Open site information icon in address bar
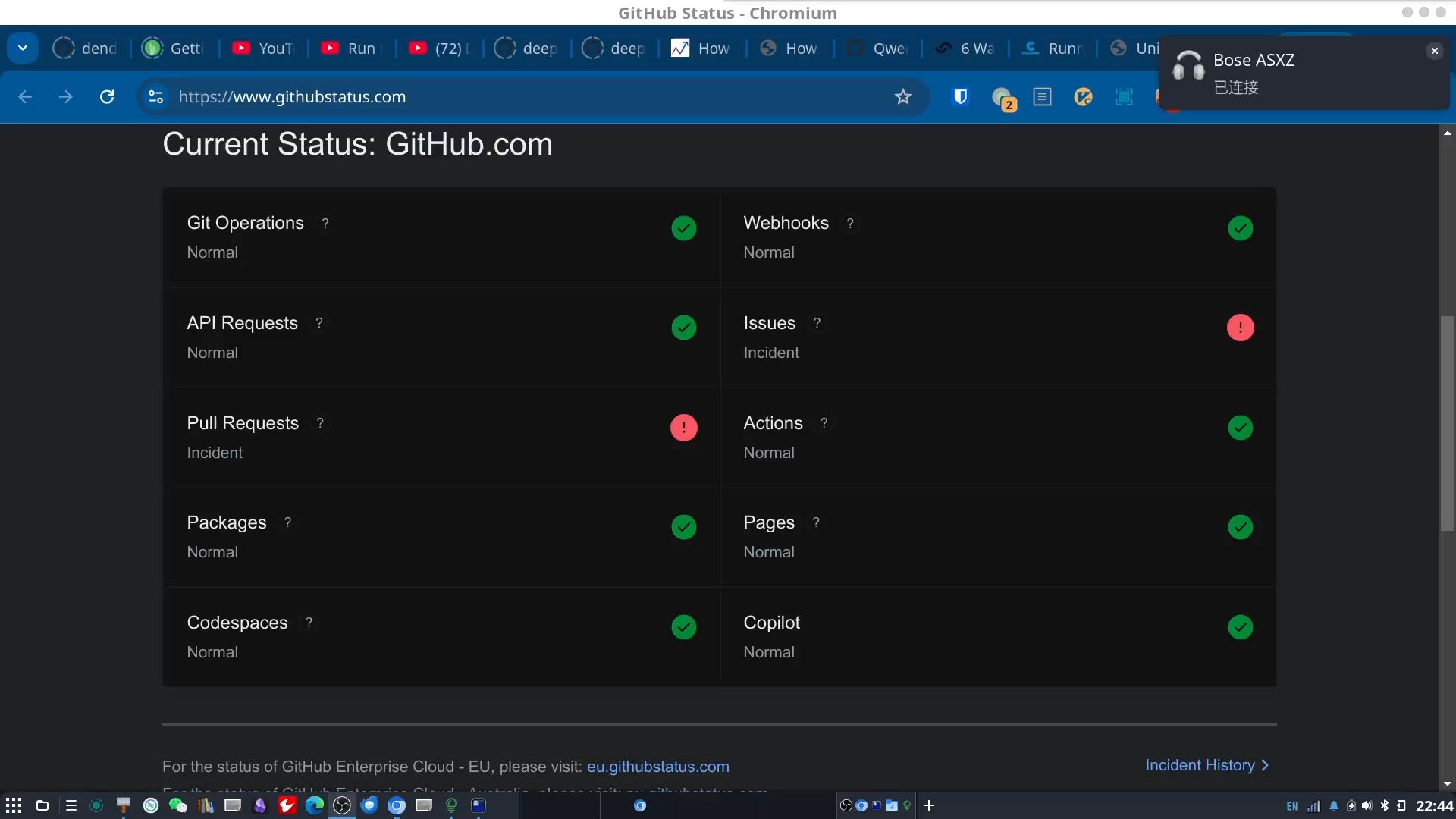Screen dimensions: 1456x819 pyautogui.click(x=156, y=97)
